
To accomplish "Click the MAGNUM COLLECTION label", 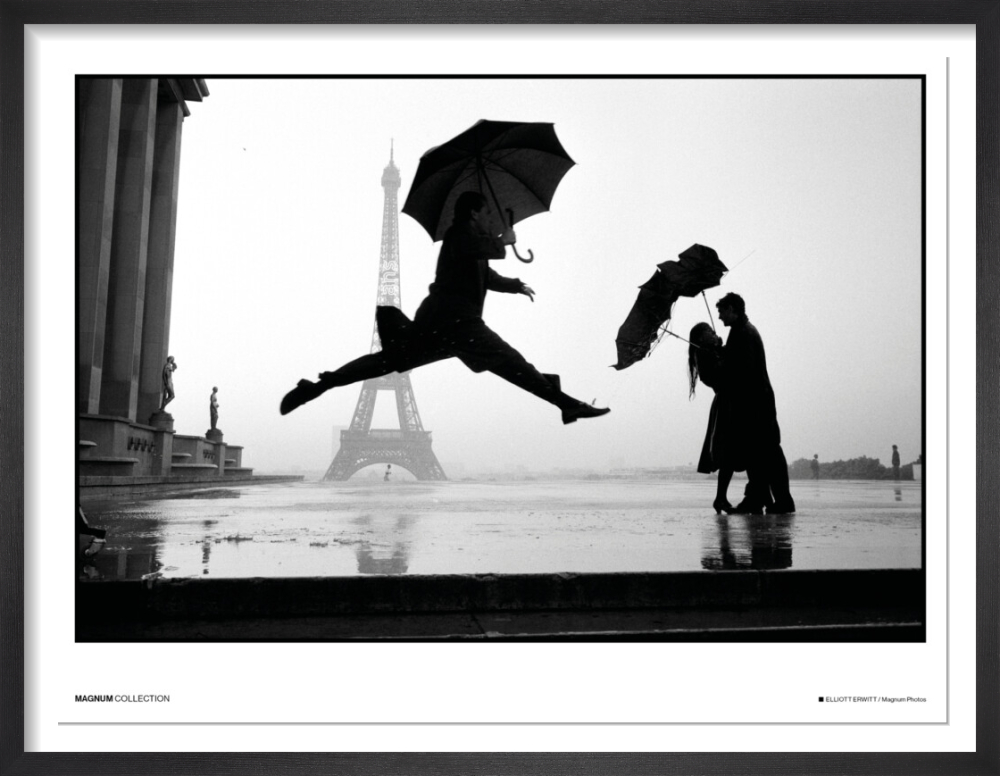I will pyautogui.click(x=122, y=698).
